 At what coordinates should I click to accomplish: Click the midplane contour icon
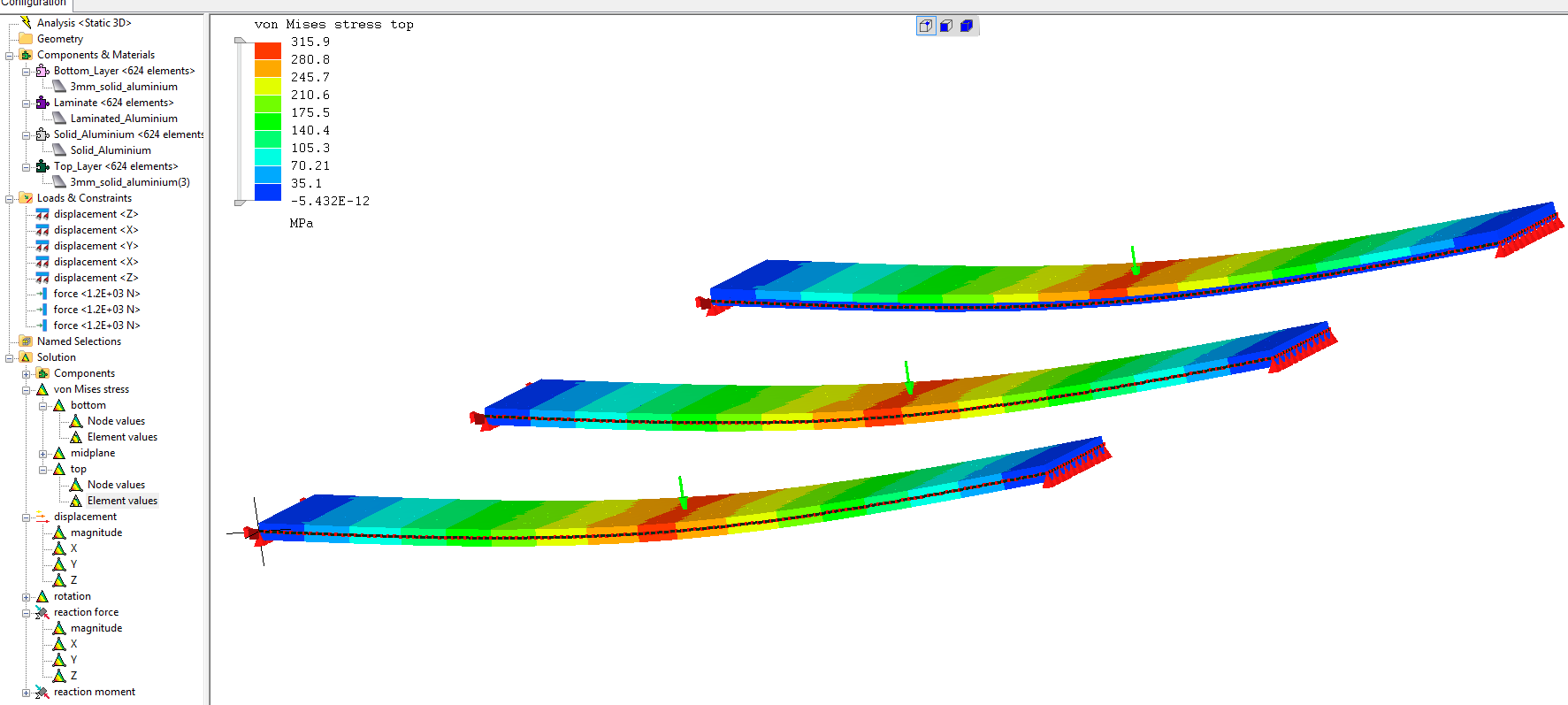coord(59,453)
